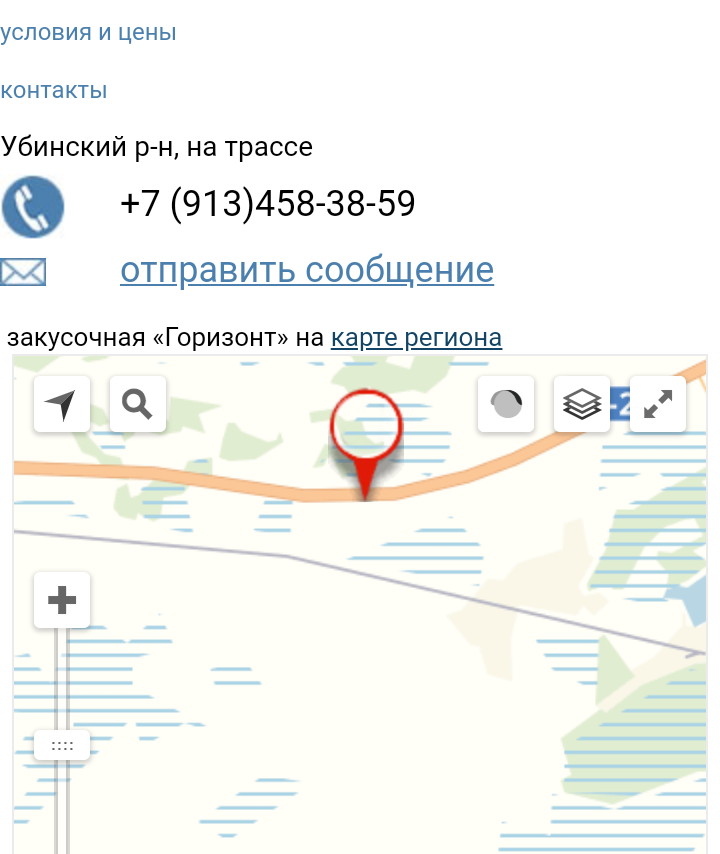Open the "отправить сообщение" link
720x854 pixels.
pyautogui.click(x=307, y=271)
